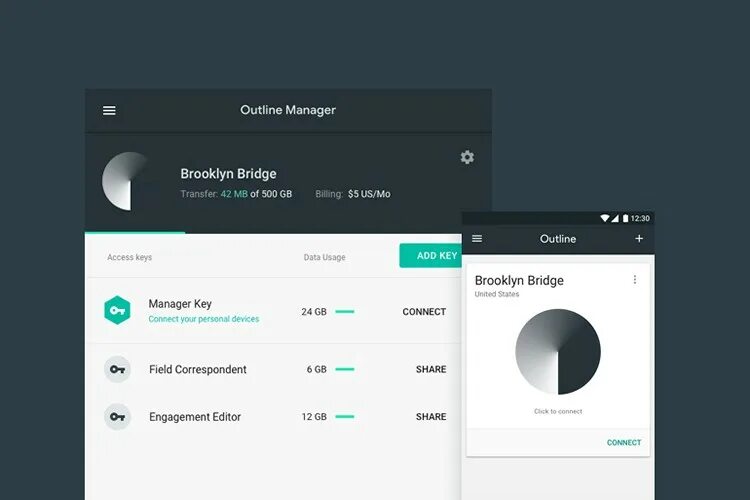
Task: Click CONNECT on the Outline phone card
Action: pyautogui.click(x=624, y=443)
